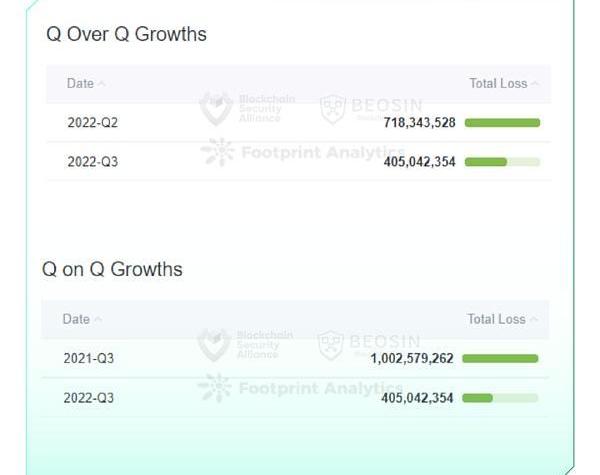Click Beosin logo icon in Q on Q table
600x475 pixels.
tap(330, 345)
